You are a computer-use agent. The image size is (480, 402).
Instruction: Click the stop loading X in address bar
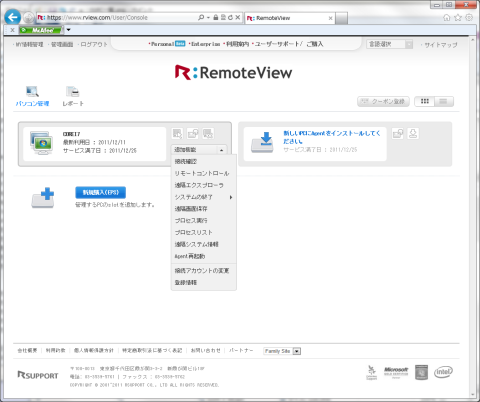pos(238,17)
